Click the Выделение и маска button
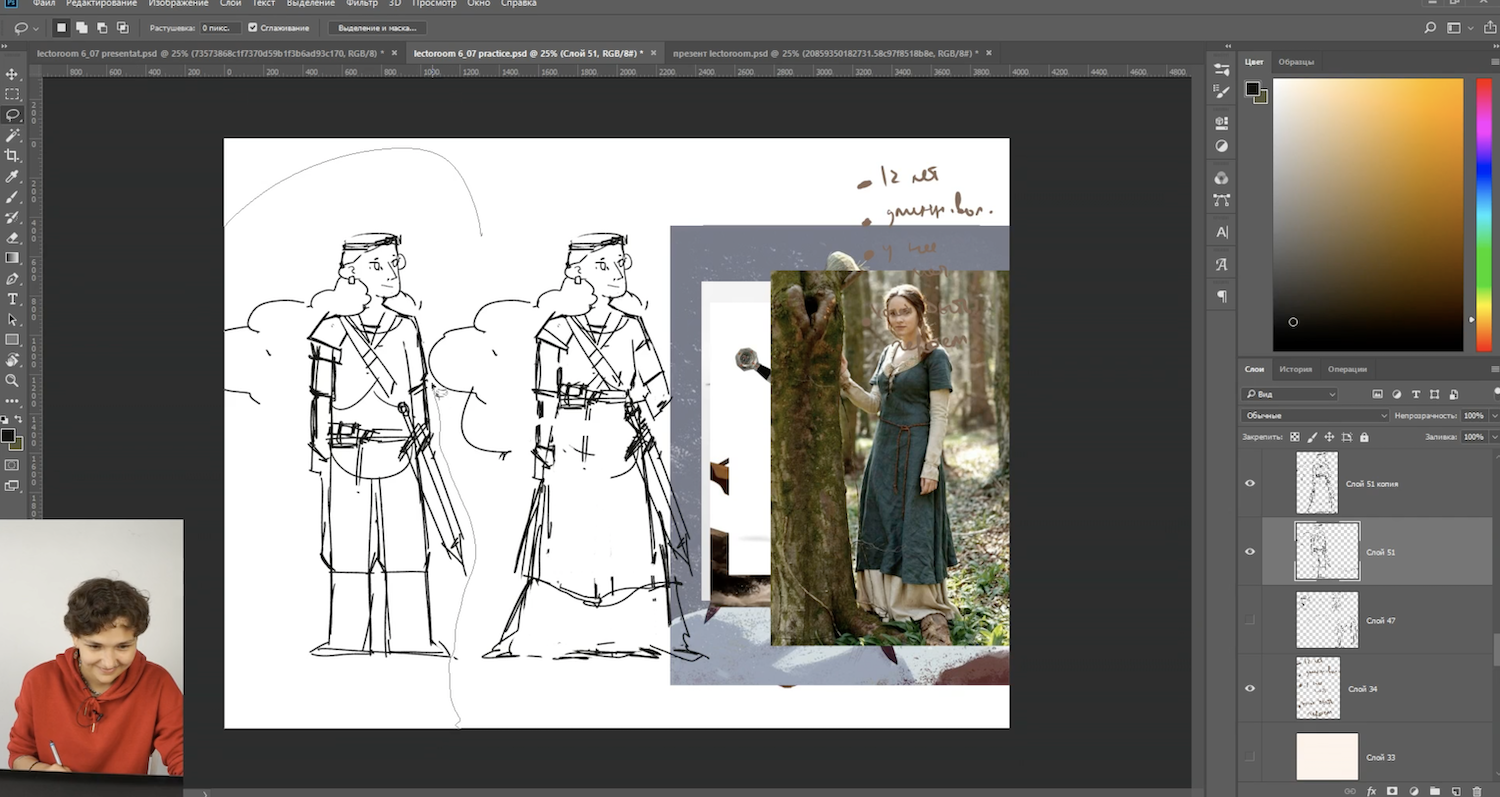Screen dimensions: 1500x797 click(x=377, y=28)
